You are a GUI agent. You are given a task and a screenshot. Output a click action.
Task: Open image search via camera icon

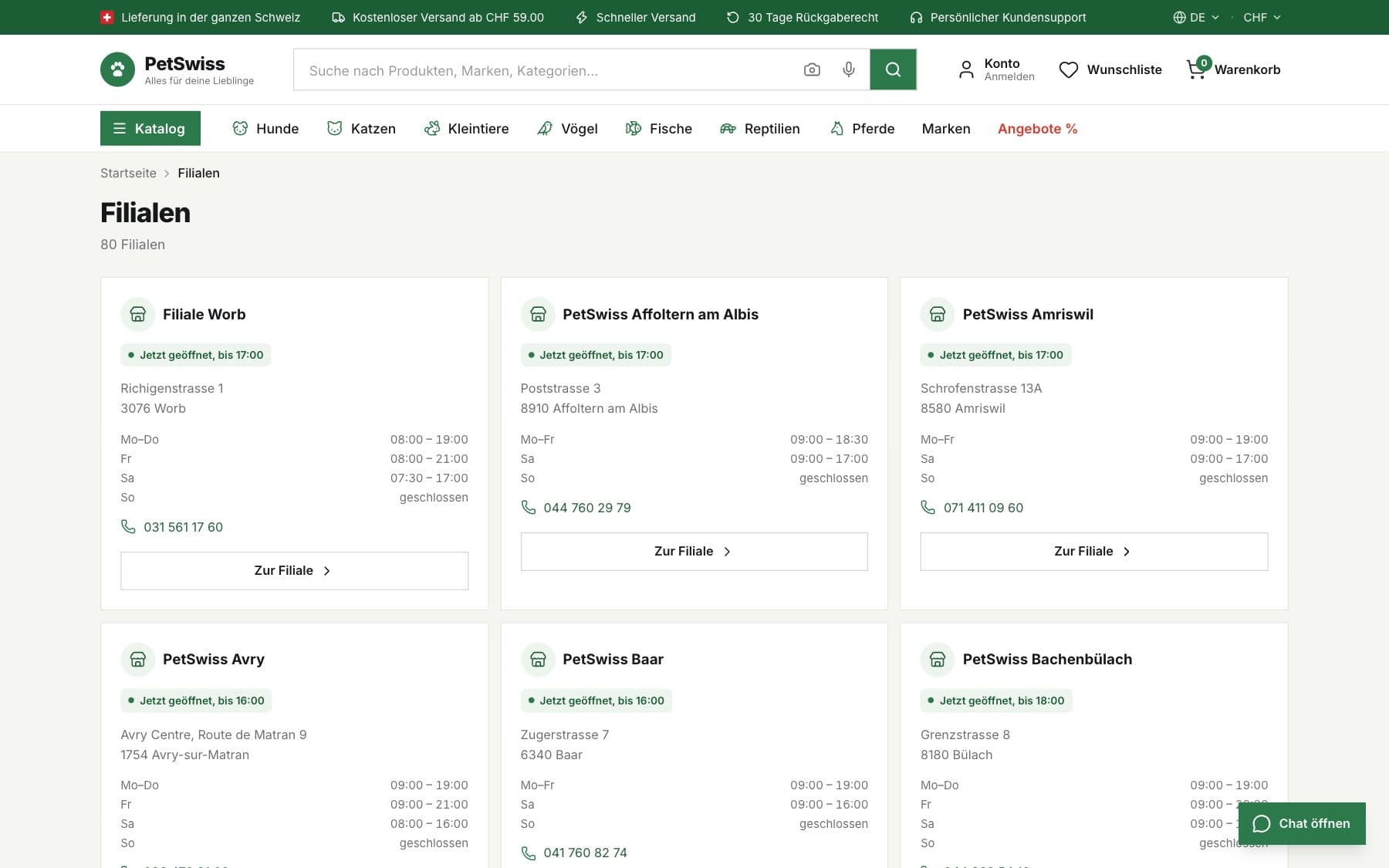tap(812, 70)
